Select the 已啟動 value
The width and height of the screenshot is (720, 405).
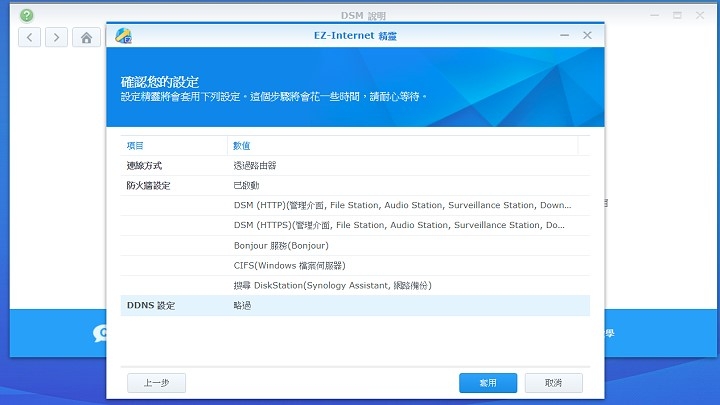246,186
